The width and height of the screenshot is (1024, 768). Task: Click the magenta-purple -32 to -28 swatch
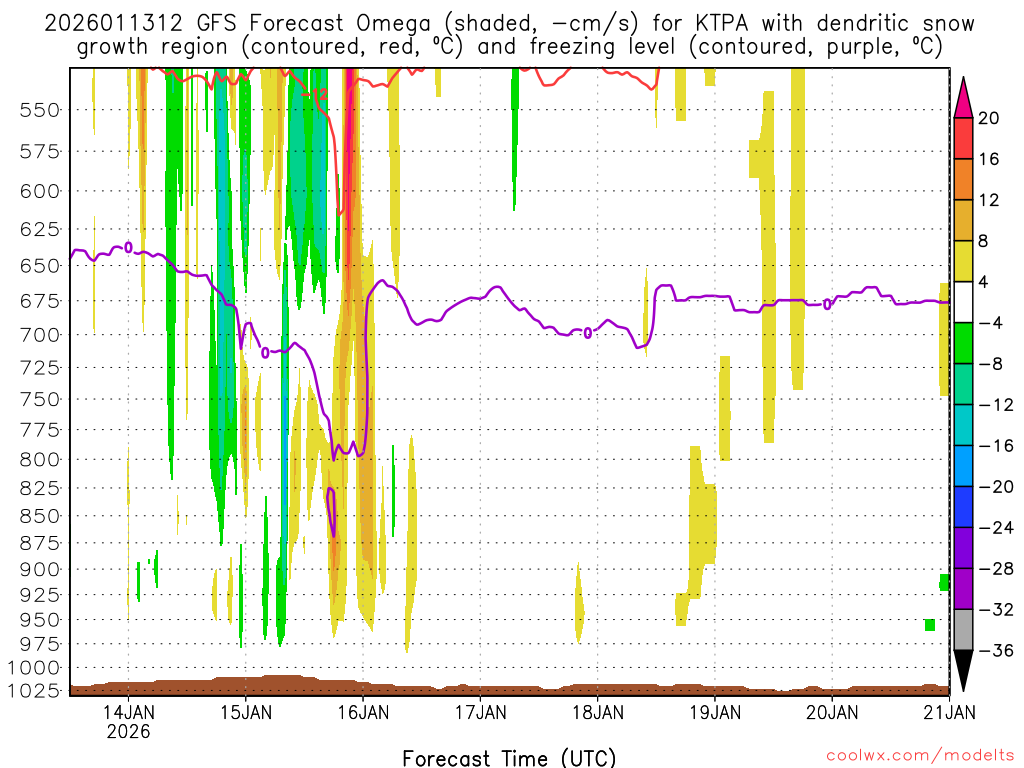pyautogui.click(x=963, y=589)
